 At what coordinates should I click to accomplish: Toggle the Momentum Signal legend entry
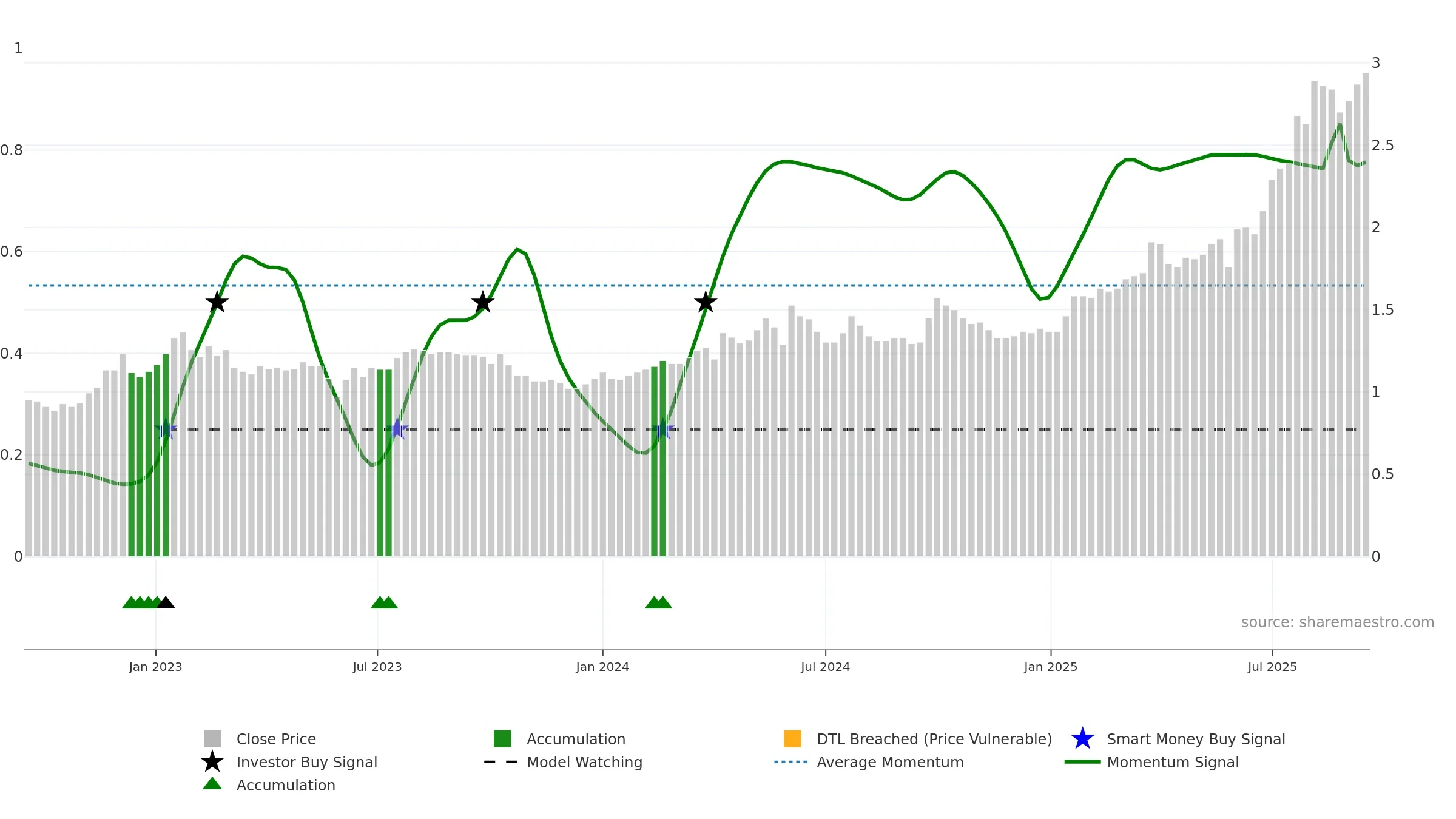coord(1152,762)
